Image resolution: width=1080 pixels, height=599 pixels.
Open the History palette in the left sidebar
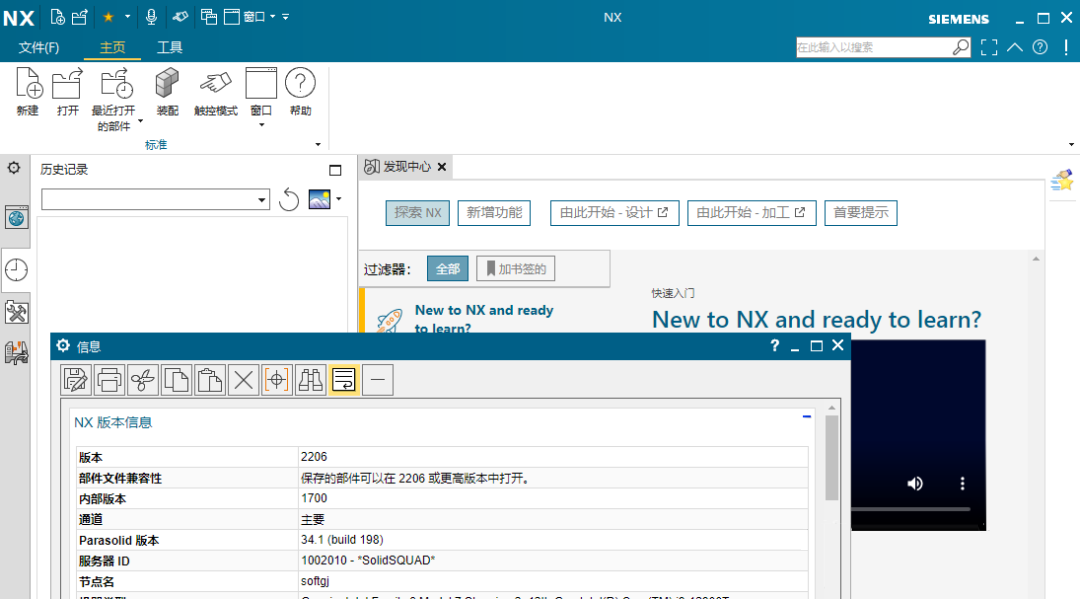click(16, 270)
